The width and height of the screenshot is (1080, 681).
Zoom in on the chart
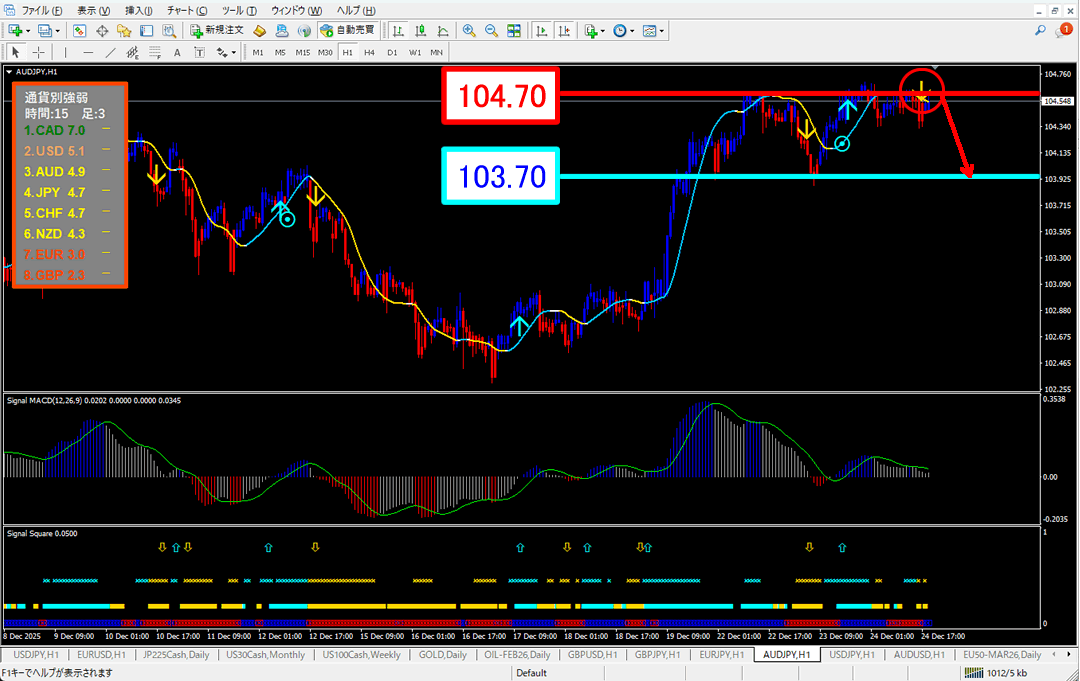(x=469, y=31)
